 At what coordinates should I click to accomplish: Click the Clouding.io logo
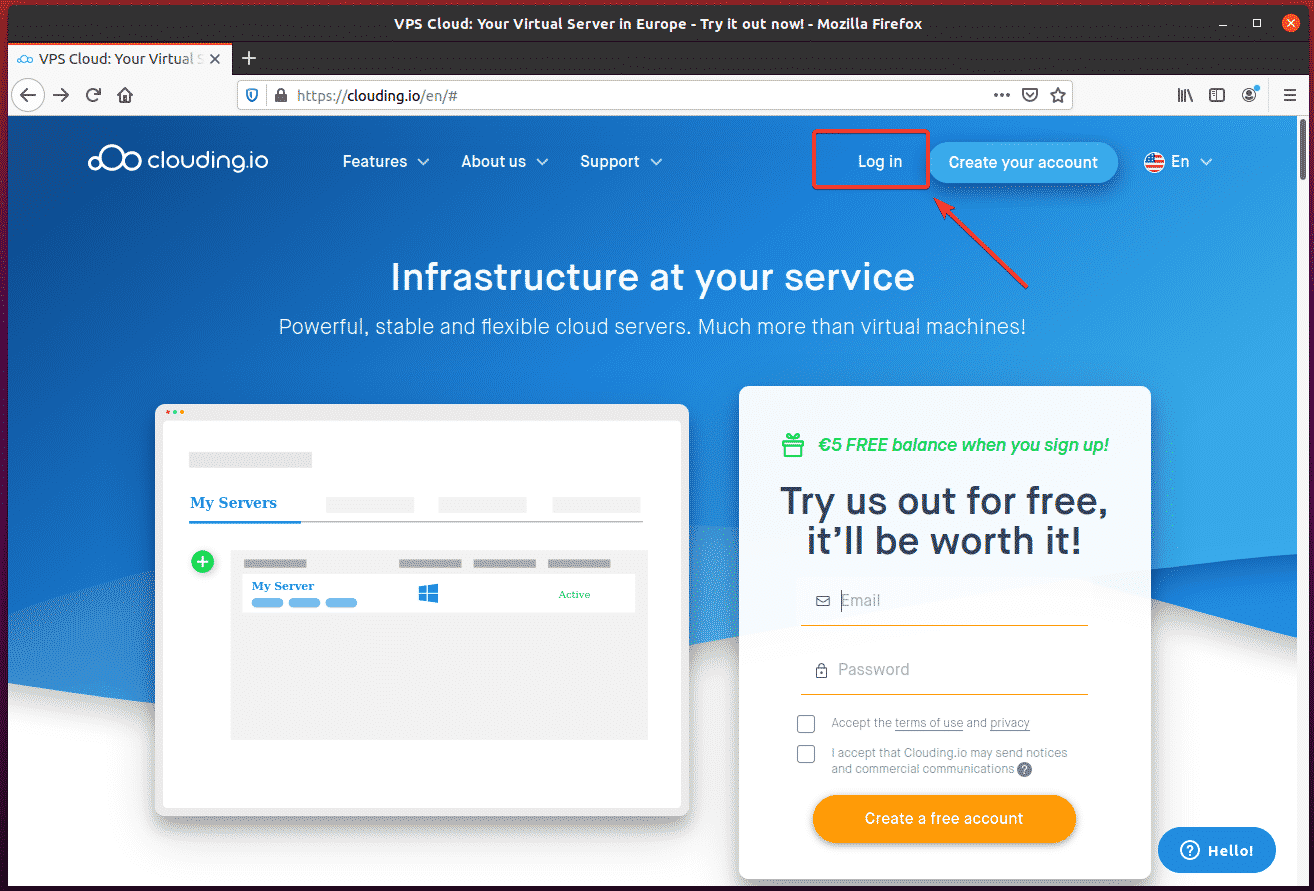(178, 160)
